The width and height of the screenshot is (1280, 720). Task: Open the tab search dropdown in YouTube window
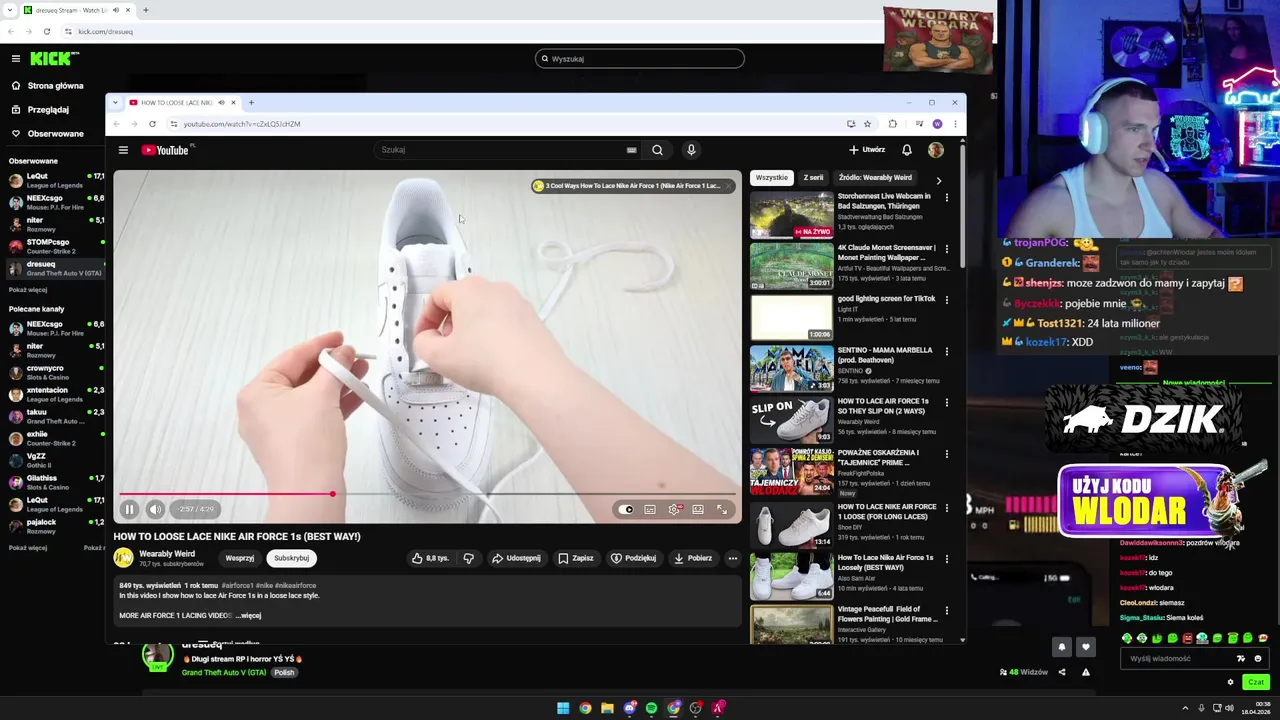116,103
